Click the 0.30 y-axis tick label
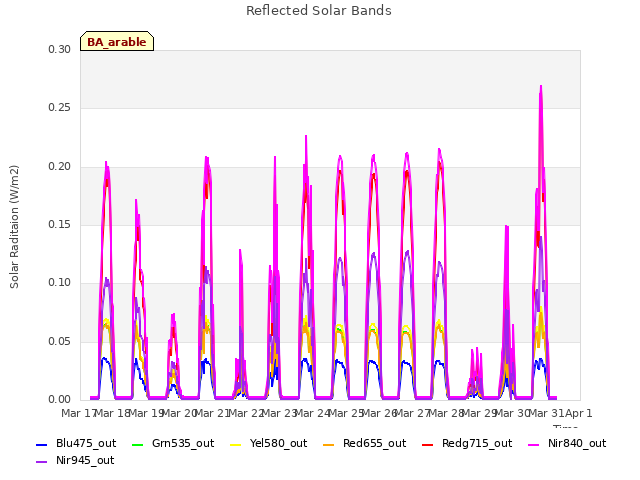 coord(59,49)
